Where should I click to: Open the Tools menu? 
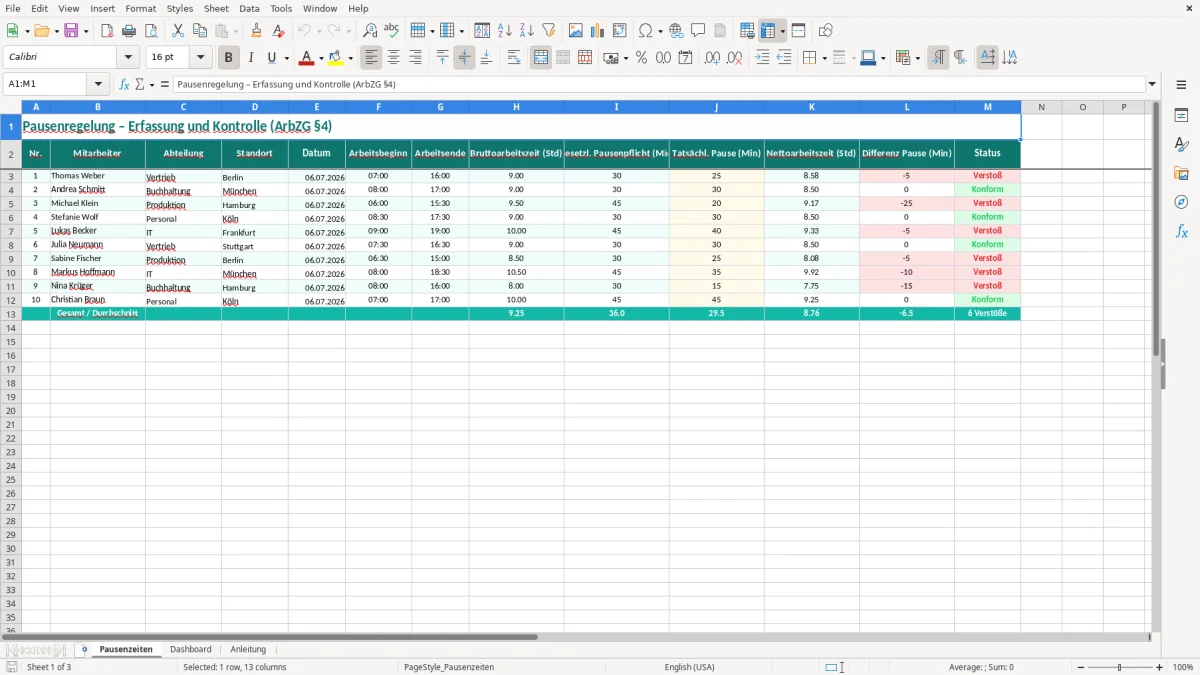pyautogui.click(x=281, y=8)
